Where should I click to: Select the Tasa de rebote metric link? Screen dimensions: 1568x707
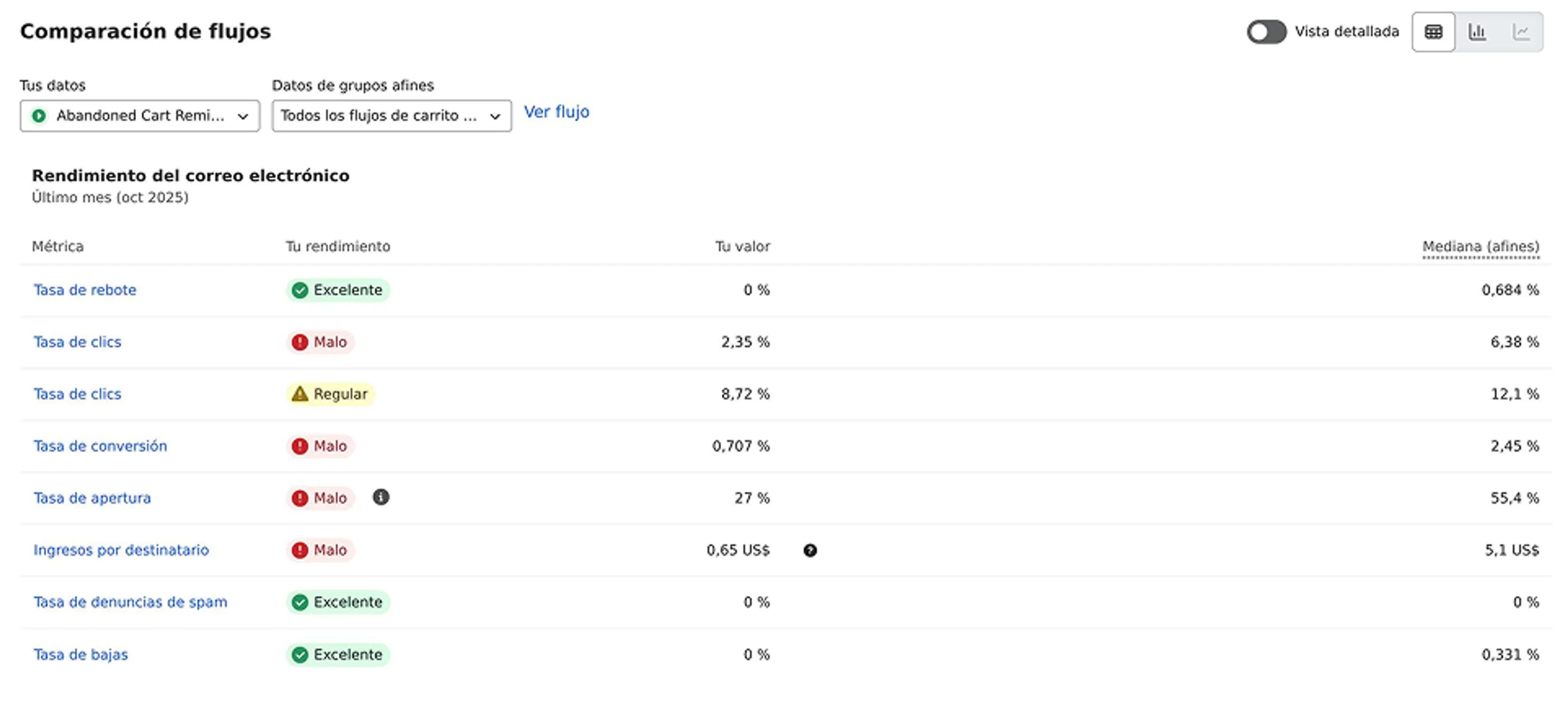[84, 289]
